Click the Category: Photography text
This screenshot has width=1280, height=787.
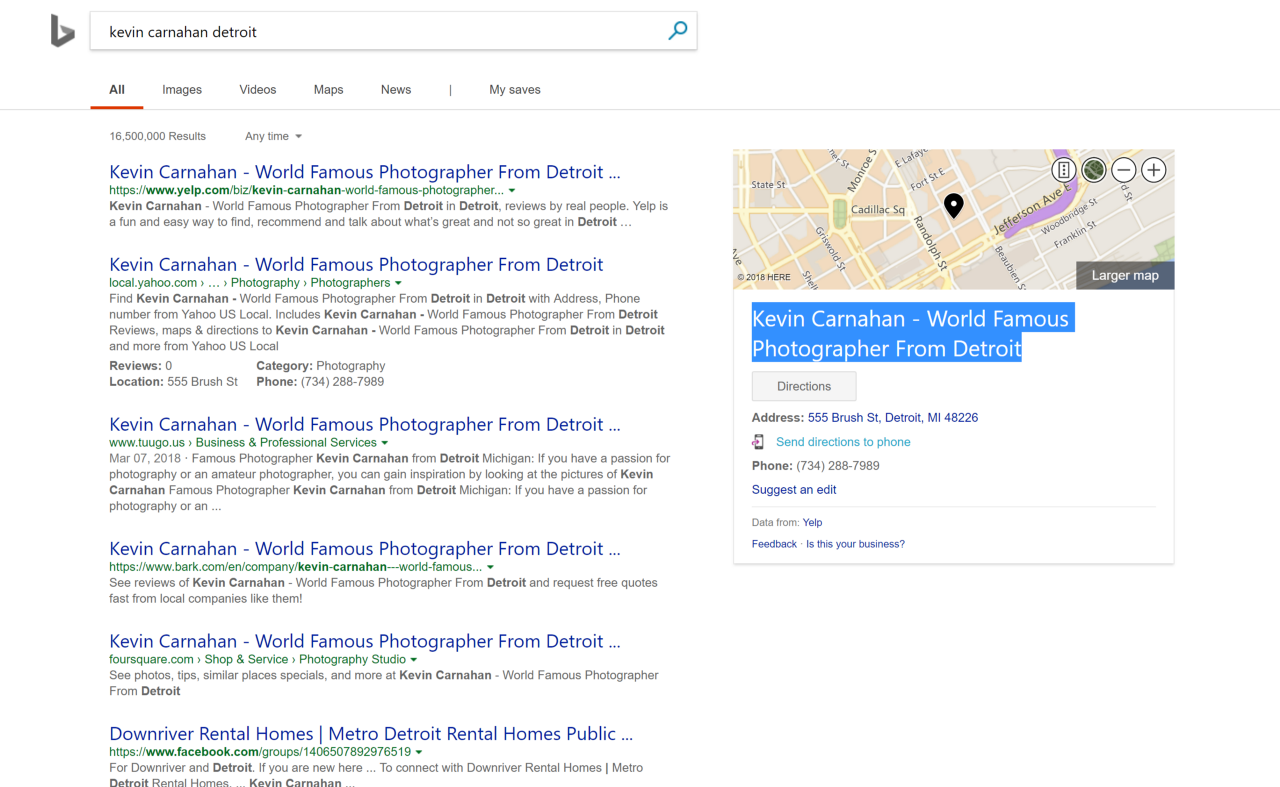point(321,366)
